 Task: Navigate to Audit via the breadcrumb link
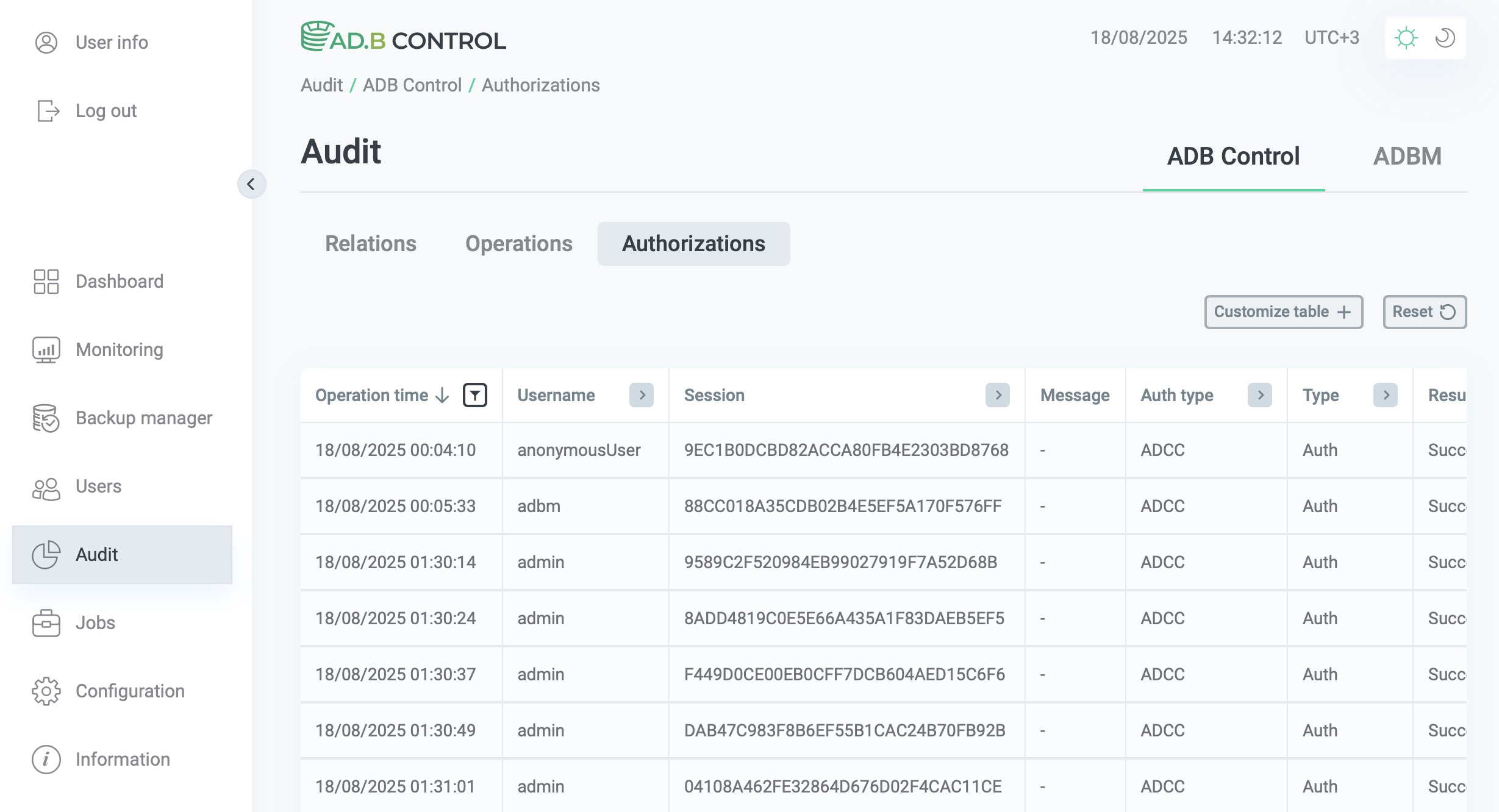point(321,85)
